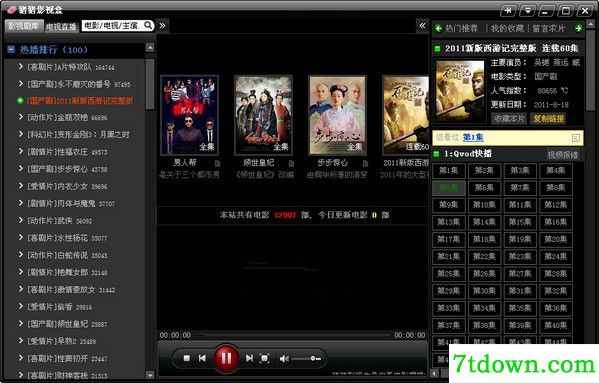
Task: Click the 视频报错 button
Action: click(563, 155)
